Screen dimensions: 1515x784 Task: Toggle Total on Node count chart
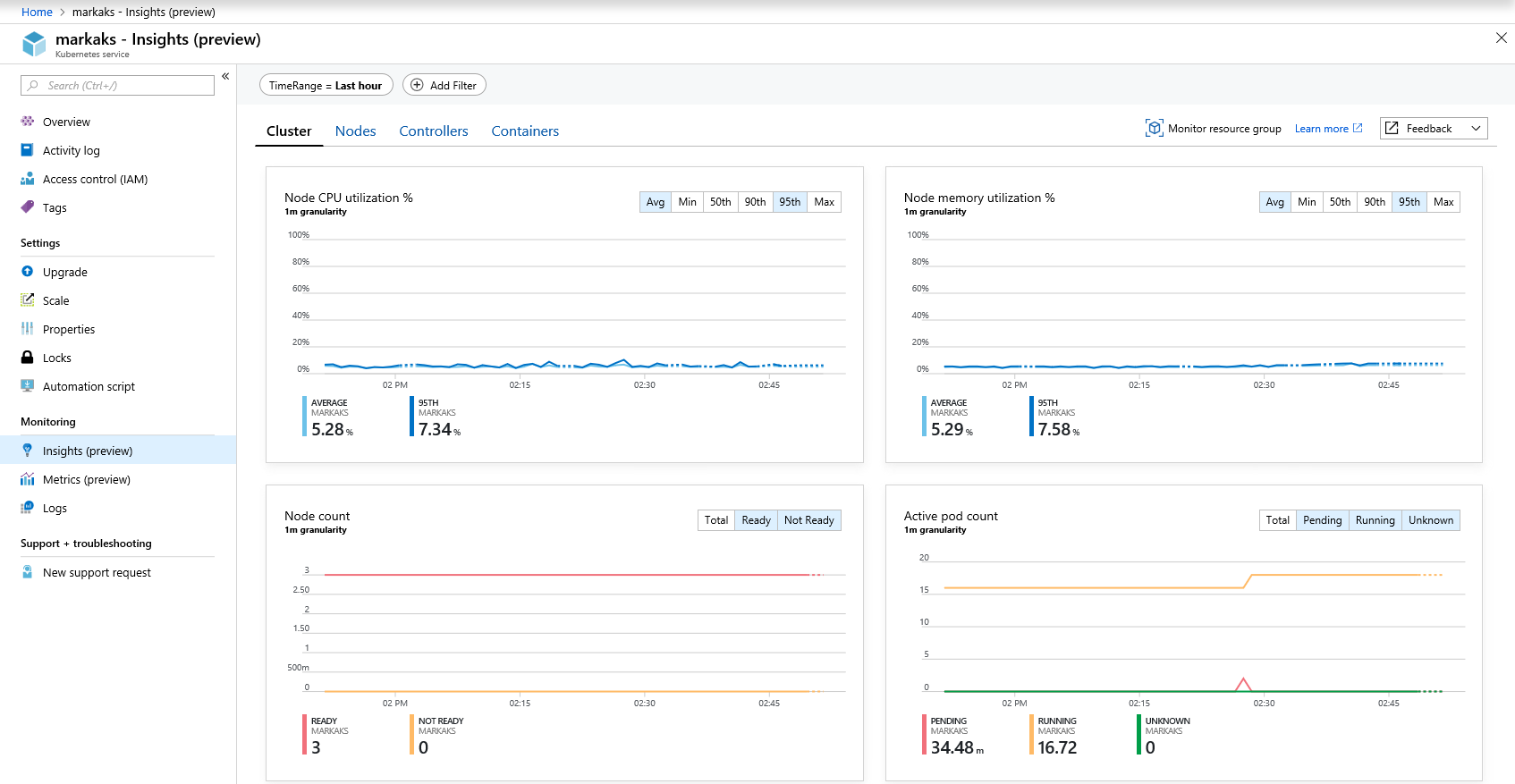(x=716, y=520)
